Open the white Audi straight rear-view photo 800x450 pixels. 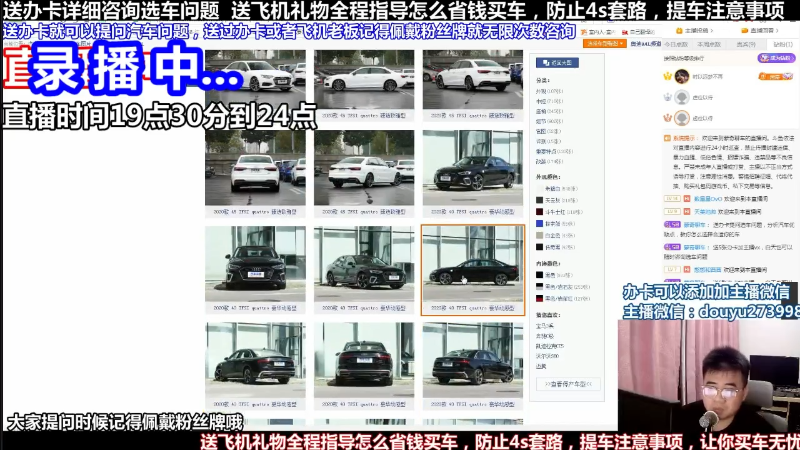tap(255, 168)
